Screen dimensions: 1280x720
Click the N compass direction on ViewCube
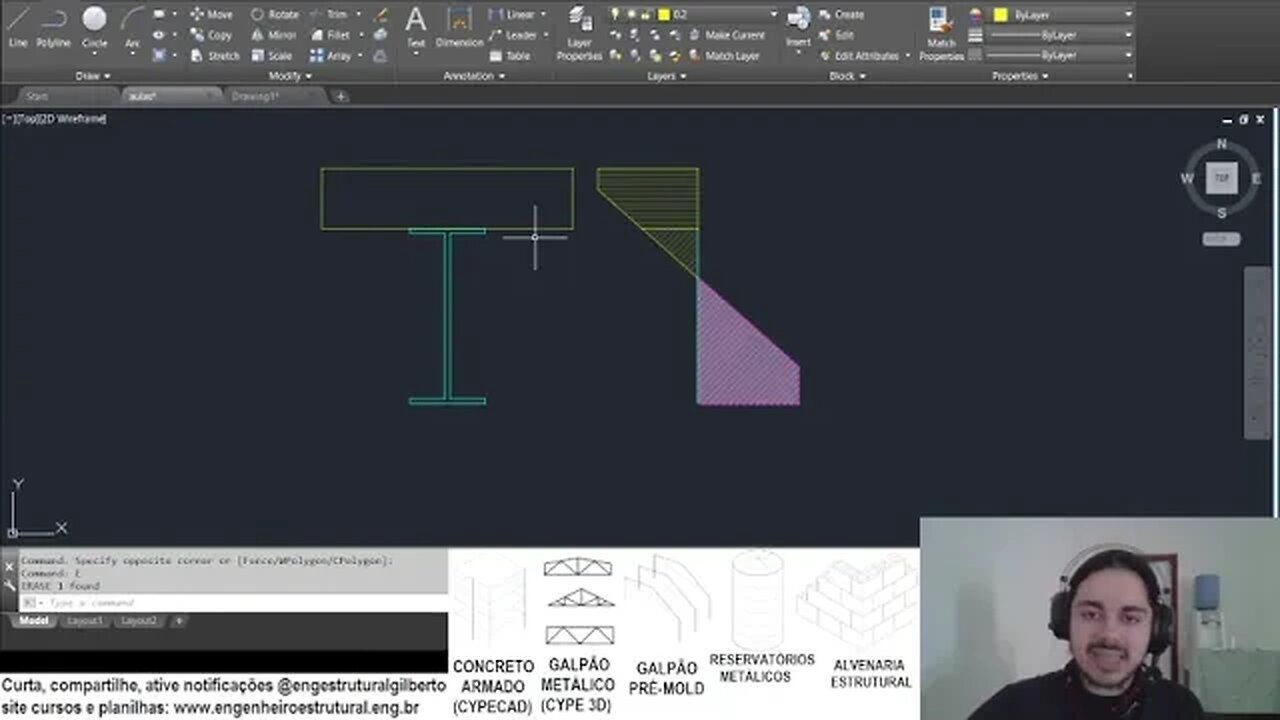[x=1221, y=144]
